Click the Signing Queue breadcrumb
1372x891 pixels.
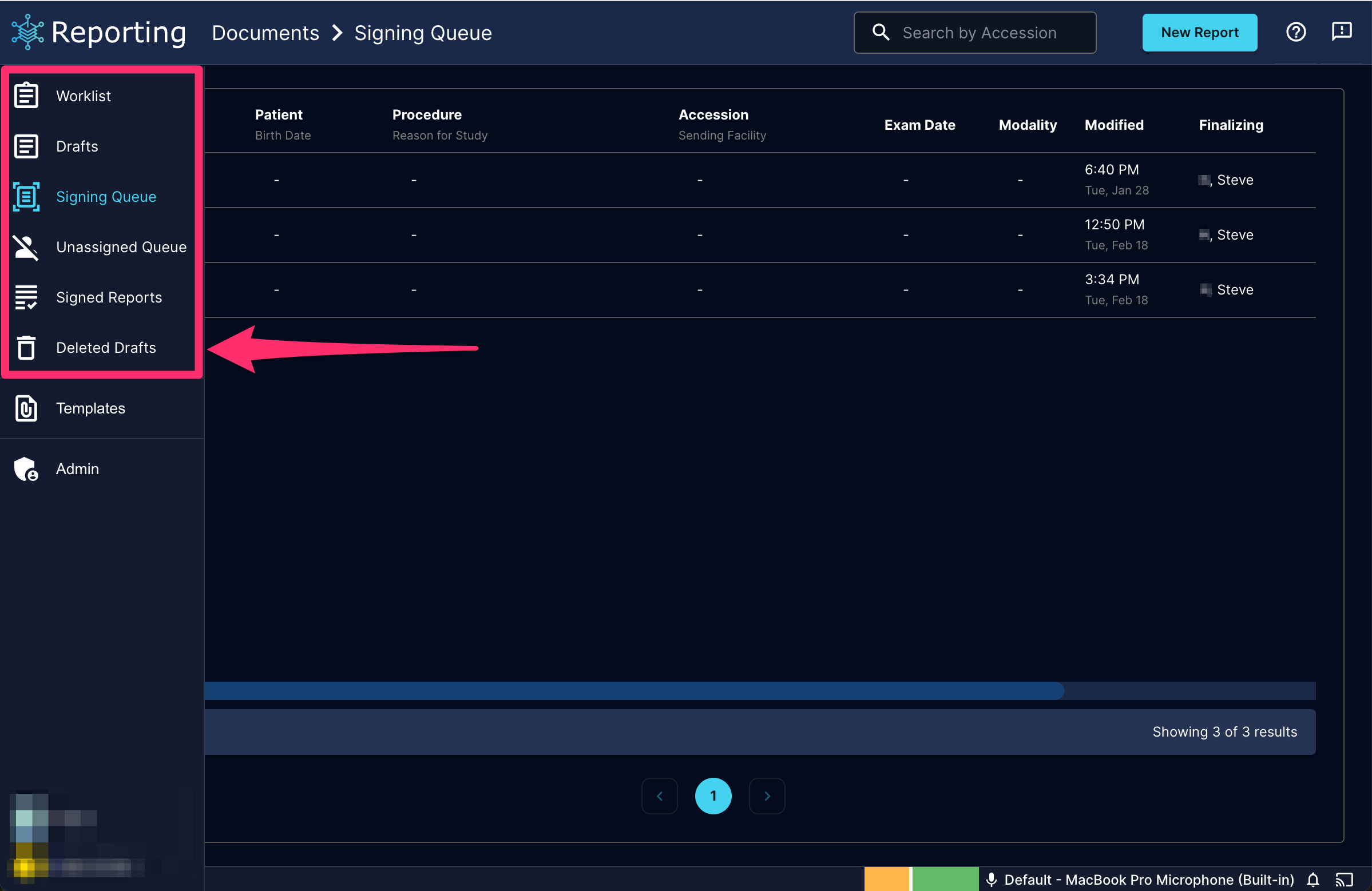pyautogui.click(x=423, y=33)
